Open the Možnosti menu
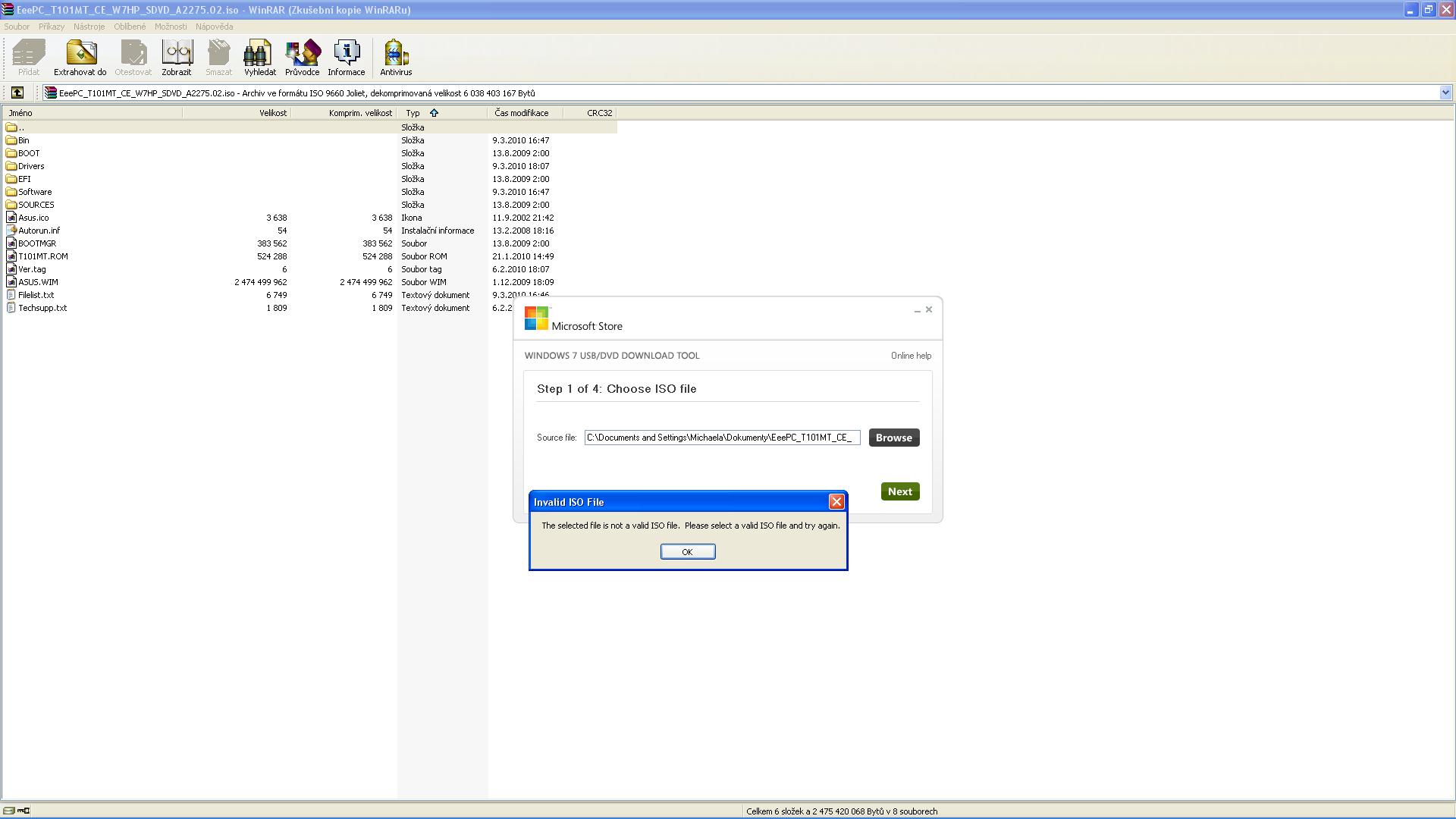 click(171, 27)
